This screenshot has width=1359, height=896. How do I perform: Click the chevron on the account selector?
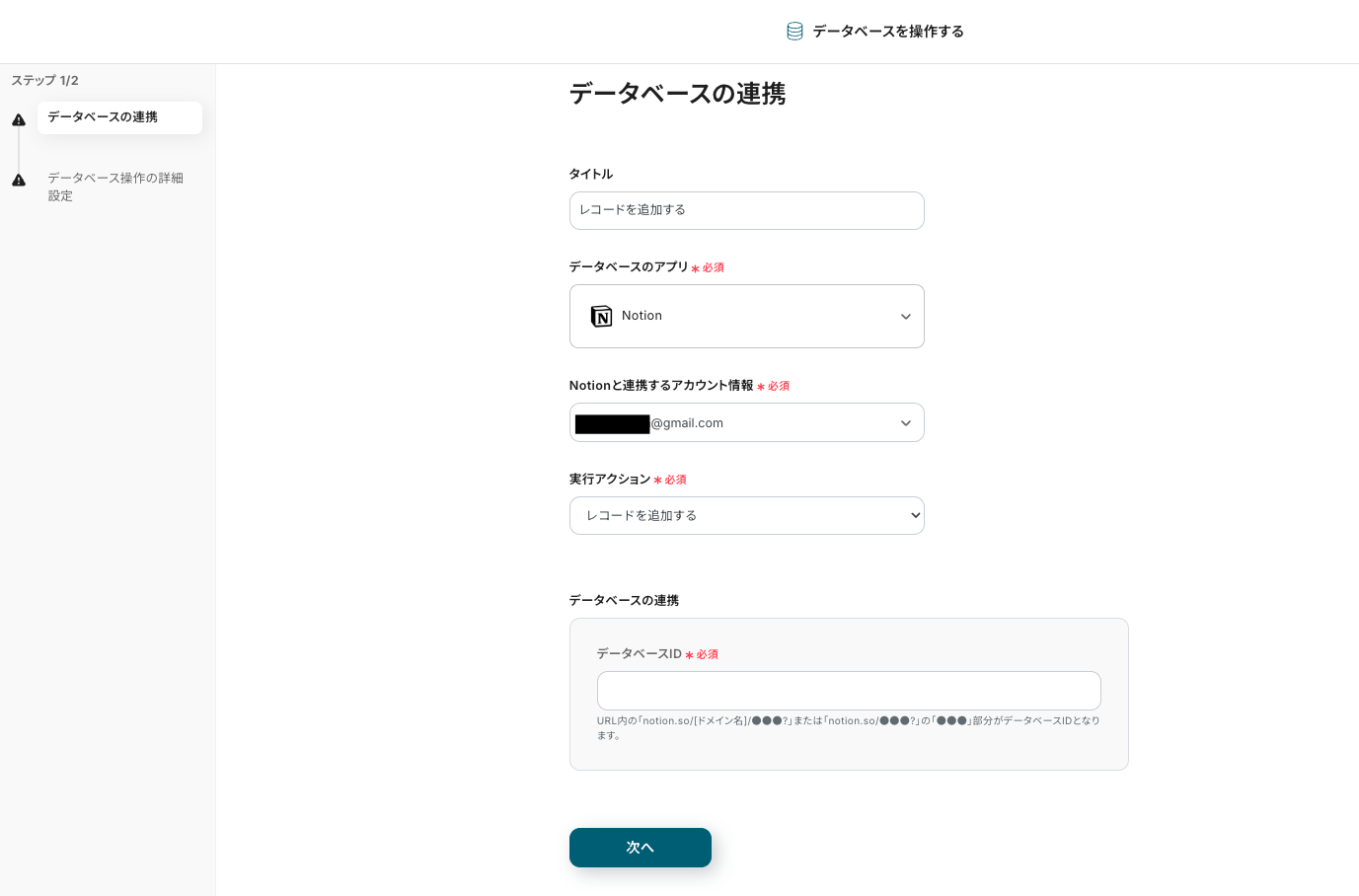pyautogui.click(x=905, y=422)
